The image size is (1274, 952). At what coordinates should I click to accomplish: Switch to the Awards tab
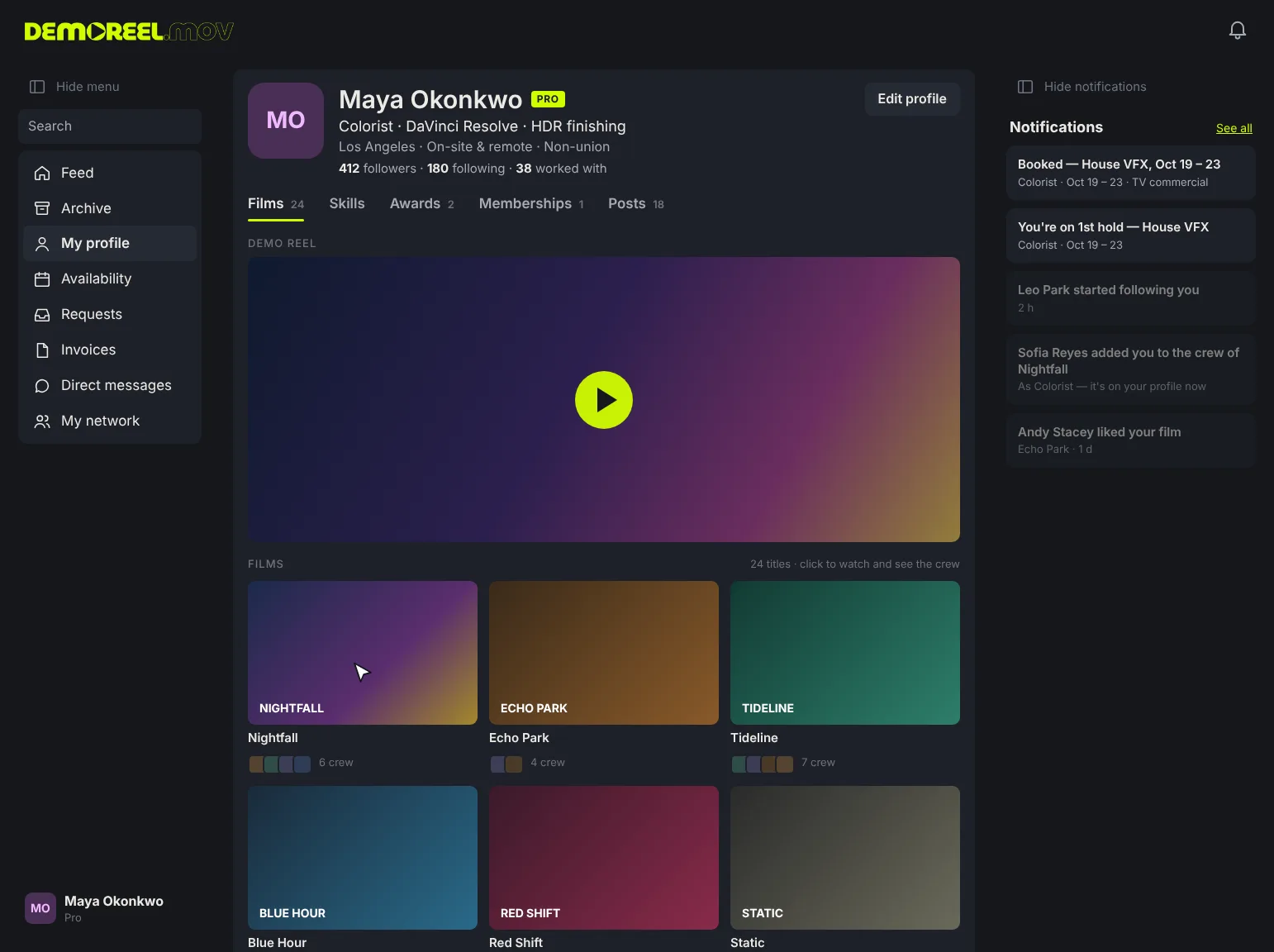(422, 203)
